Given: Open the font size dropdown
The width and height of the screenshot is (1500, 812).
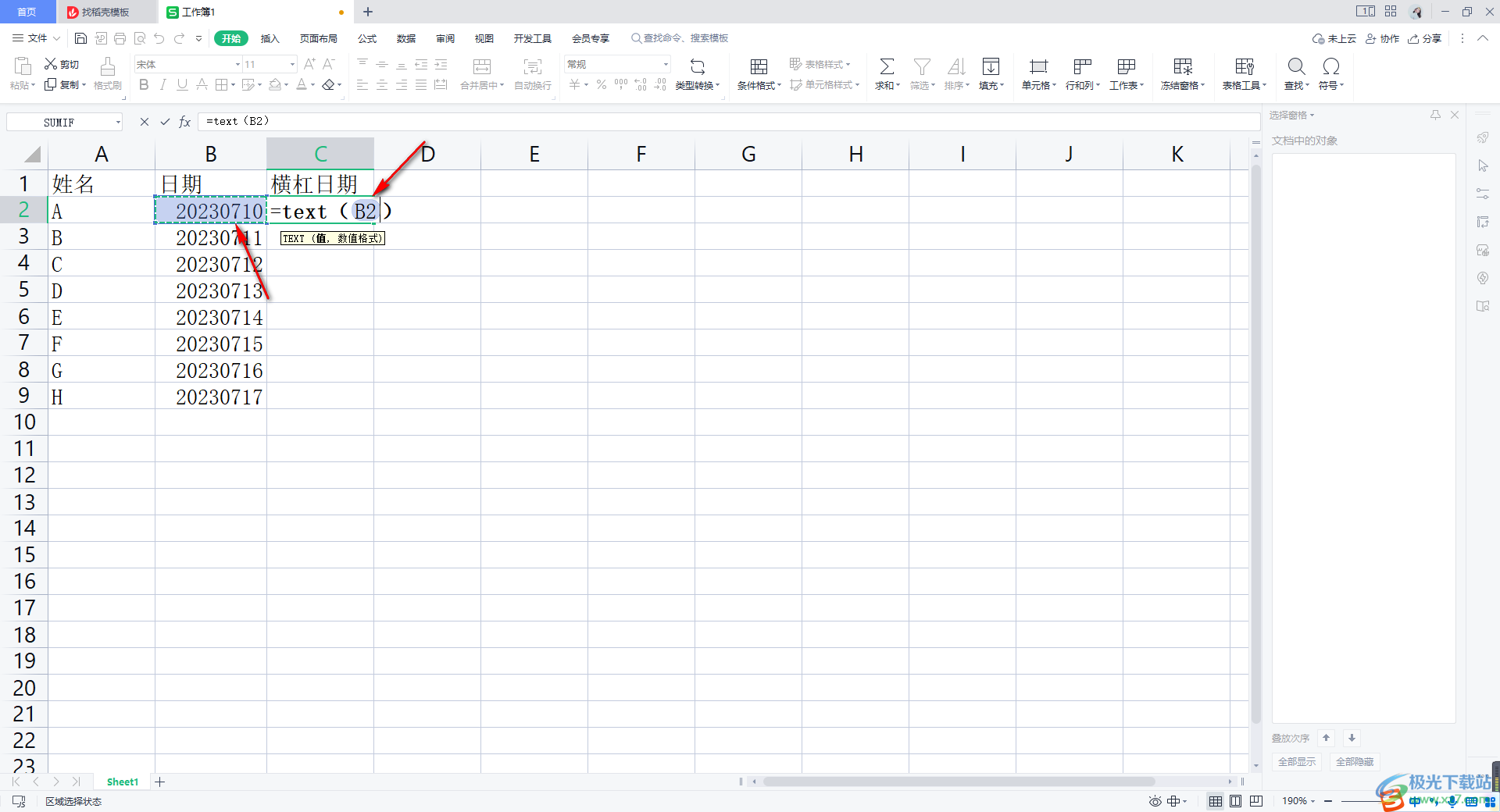Looking at the screenshot, I should tap(293, 64).
